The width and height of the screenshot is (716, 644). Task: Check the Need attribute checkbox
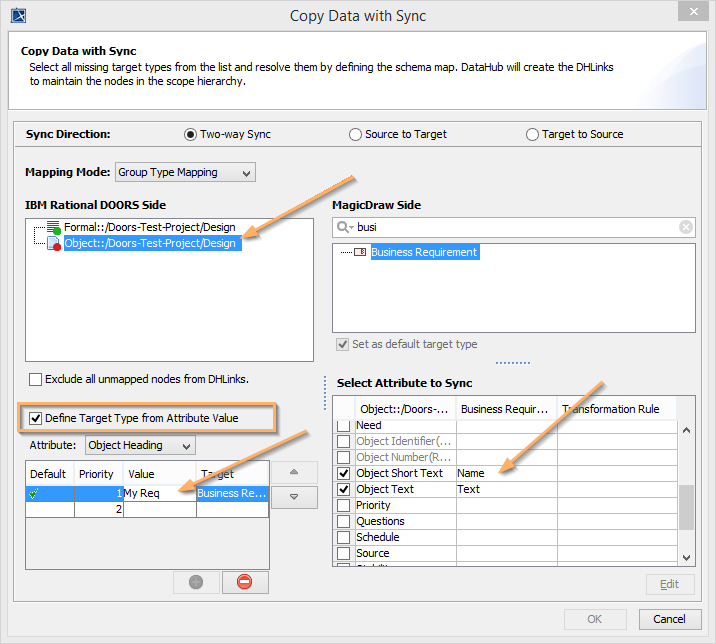[x=343, y=426]
